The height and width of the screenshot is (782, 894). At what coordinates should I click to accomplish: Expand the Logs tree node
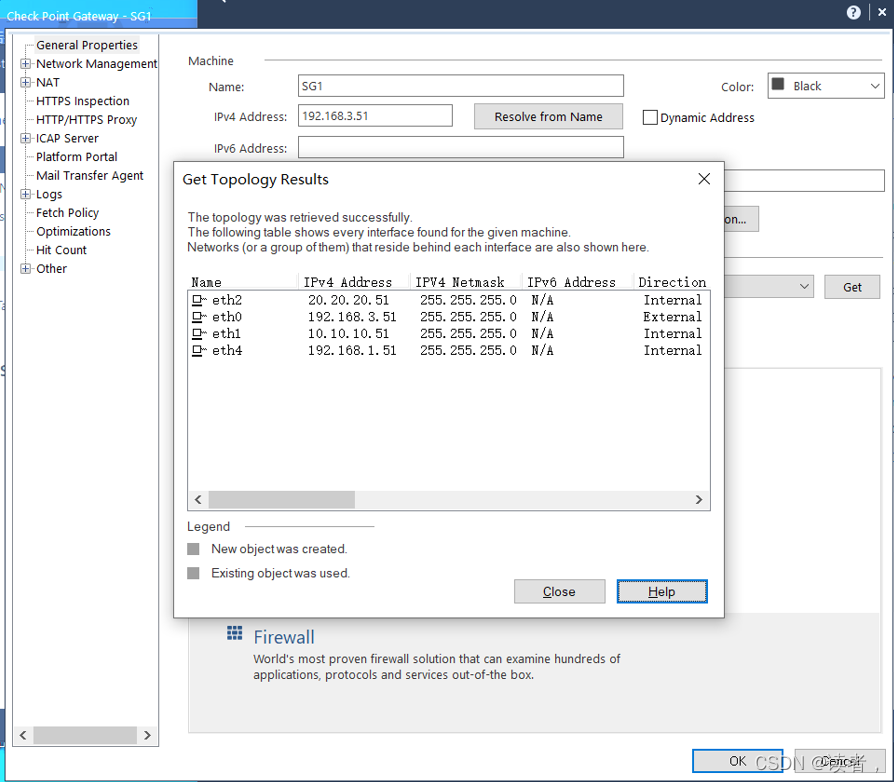(x=25, y=194)
